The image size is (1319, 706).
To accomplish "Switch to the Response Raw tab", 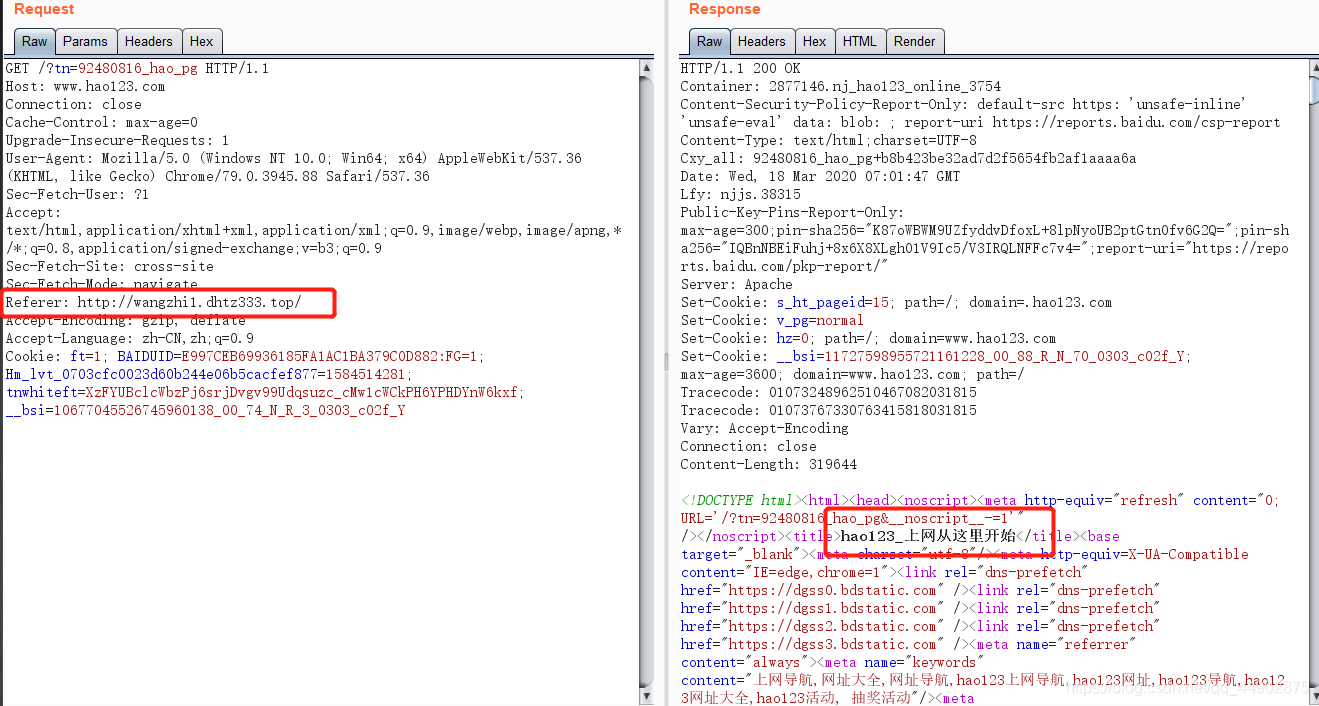I will coord(710,41).
